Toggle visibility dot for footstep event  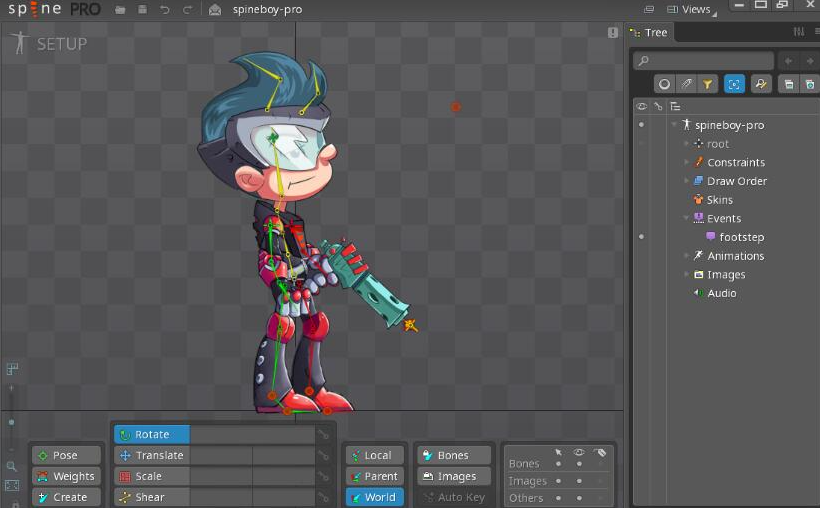point(641,237)
